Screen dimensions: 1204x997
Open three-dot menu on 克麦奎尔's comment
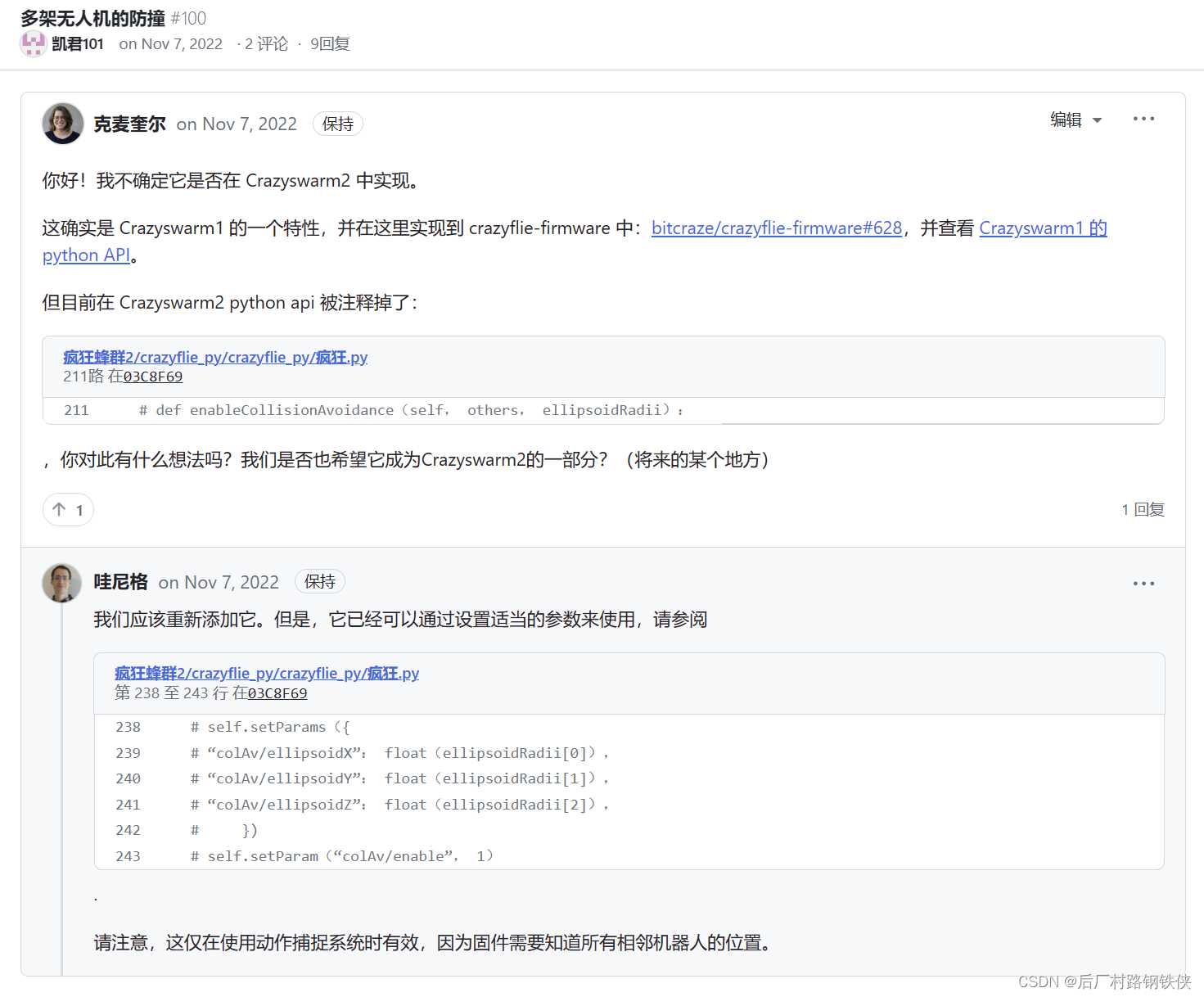(x=1143, y=119)
